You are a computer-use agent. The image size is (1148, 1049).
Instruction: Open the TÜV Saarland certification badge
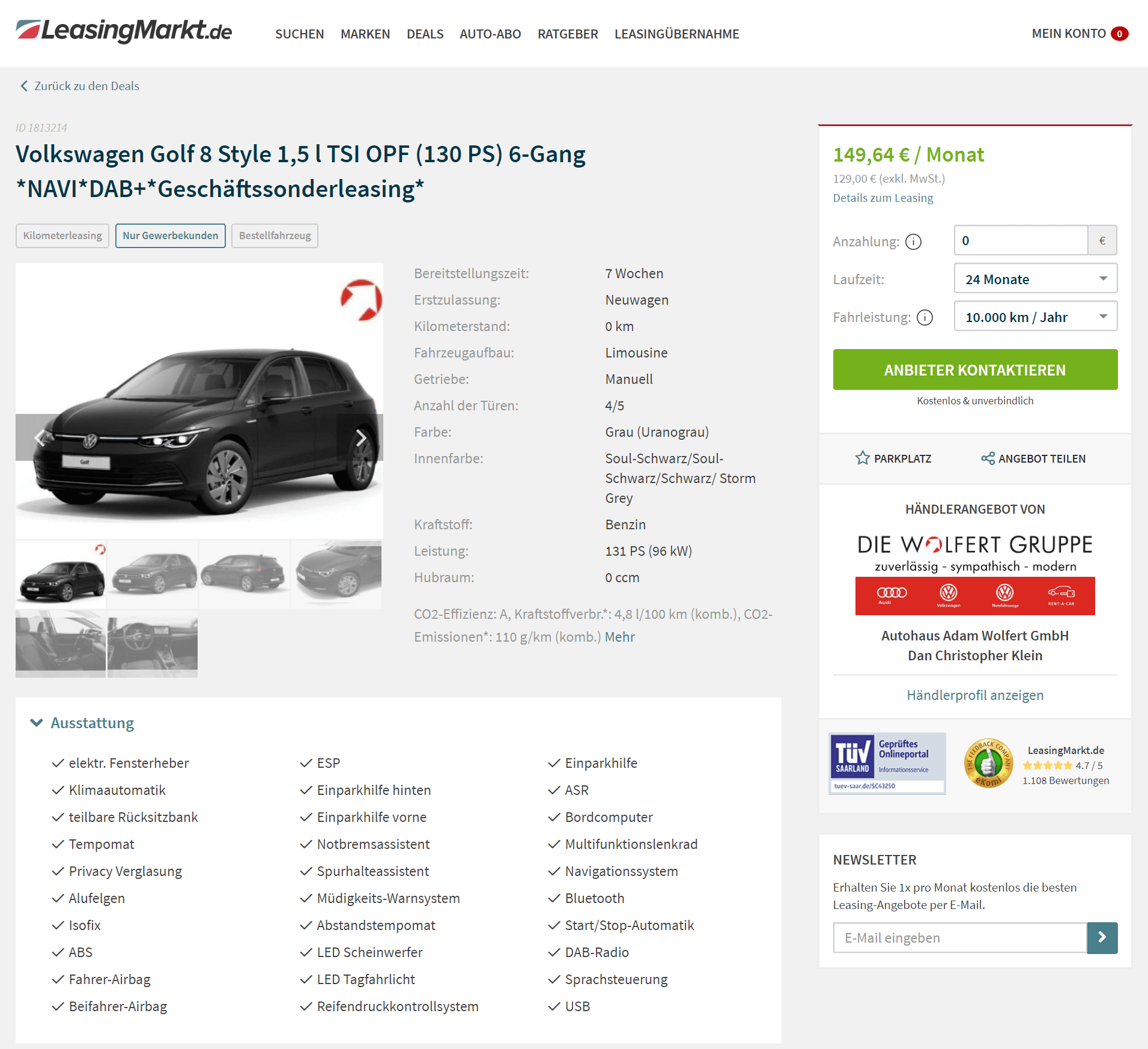[887, 763]
